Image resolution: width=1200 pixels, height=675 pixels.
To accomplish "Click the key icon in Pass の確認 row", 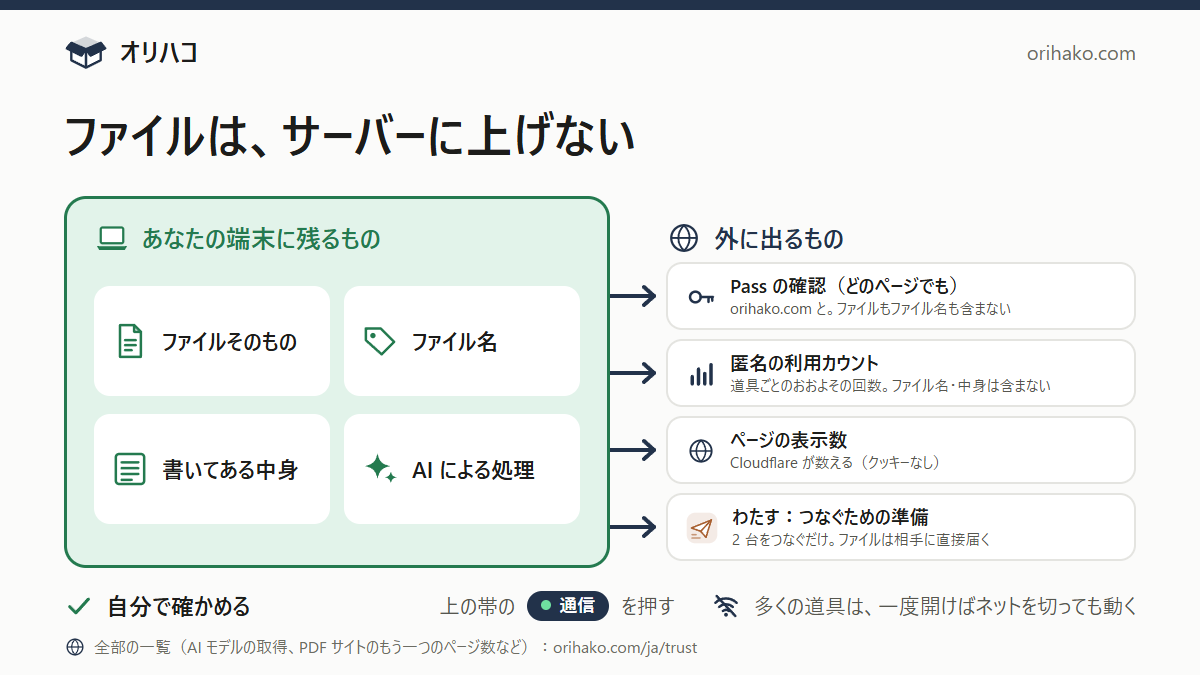I will (701, 297).
